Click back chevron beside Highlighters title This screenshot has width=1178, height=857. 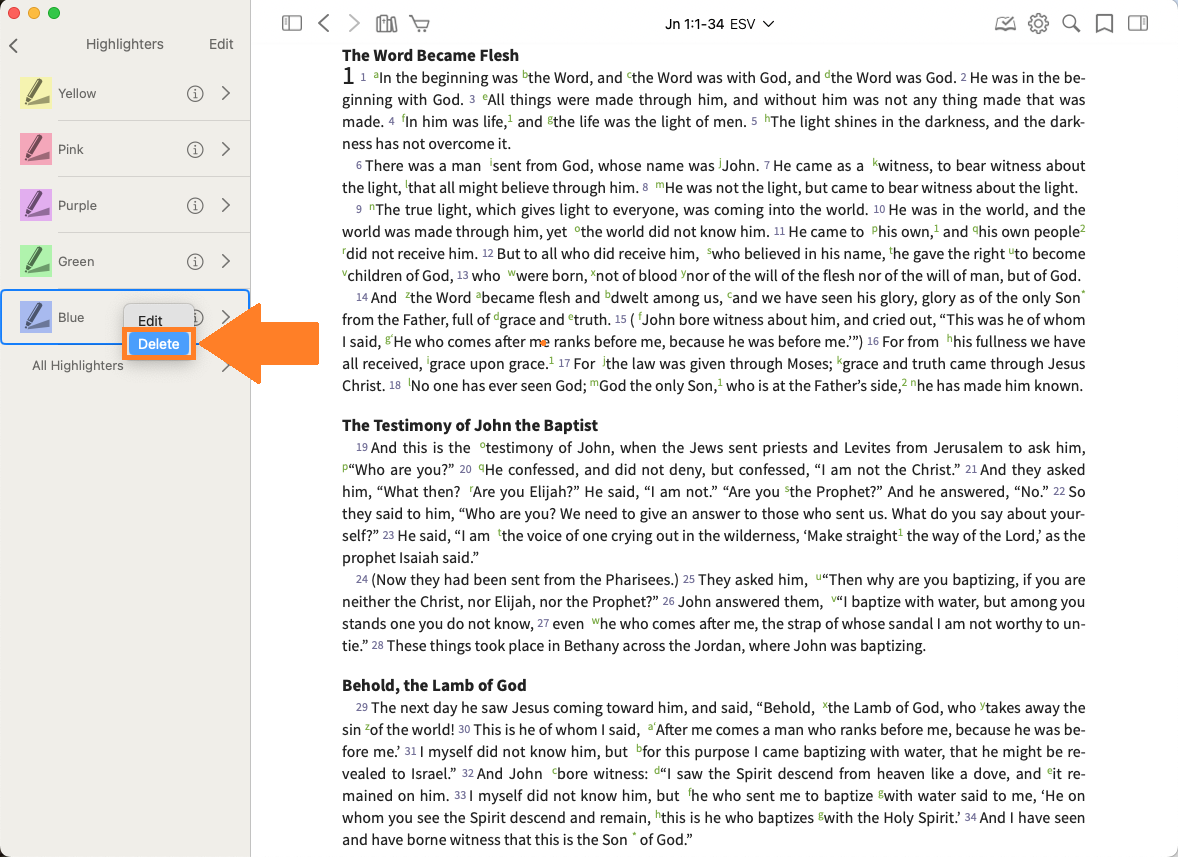(14, 45)
